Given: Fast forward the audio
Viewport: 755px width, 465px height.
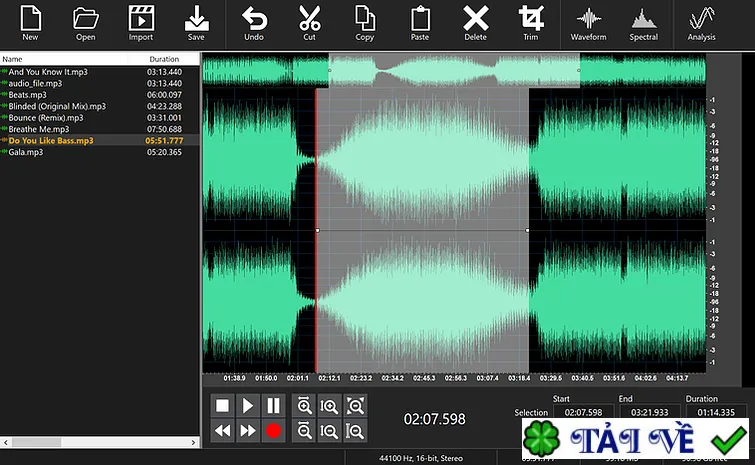Looking at the screenshot, I should pos(247,430).
